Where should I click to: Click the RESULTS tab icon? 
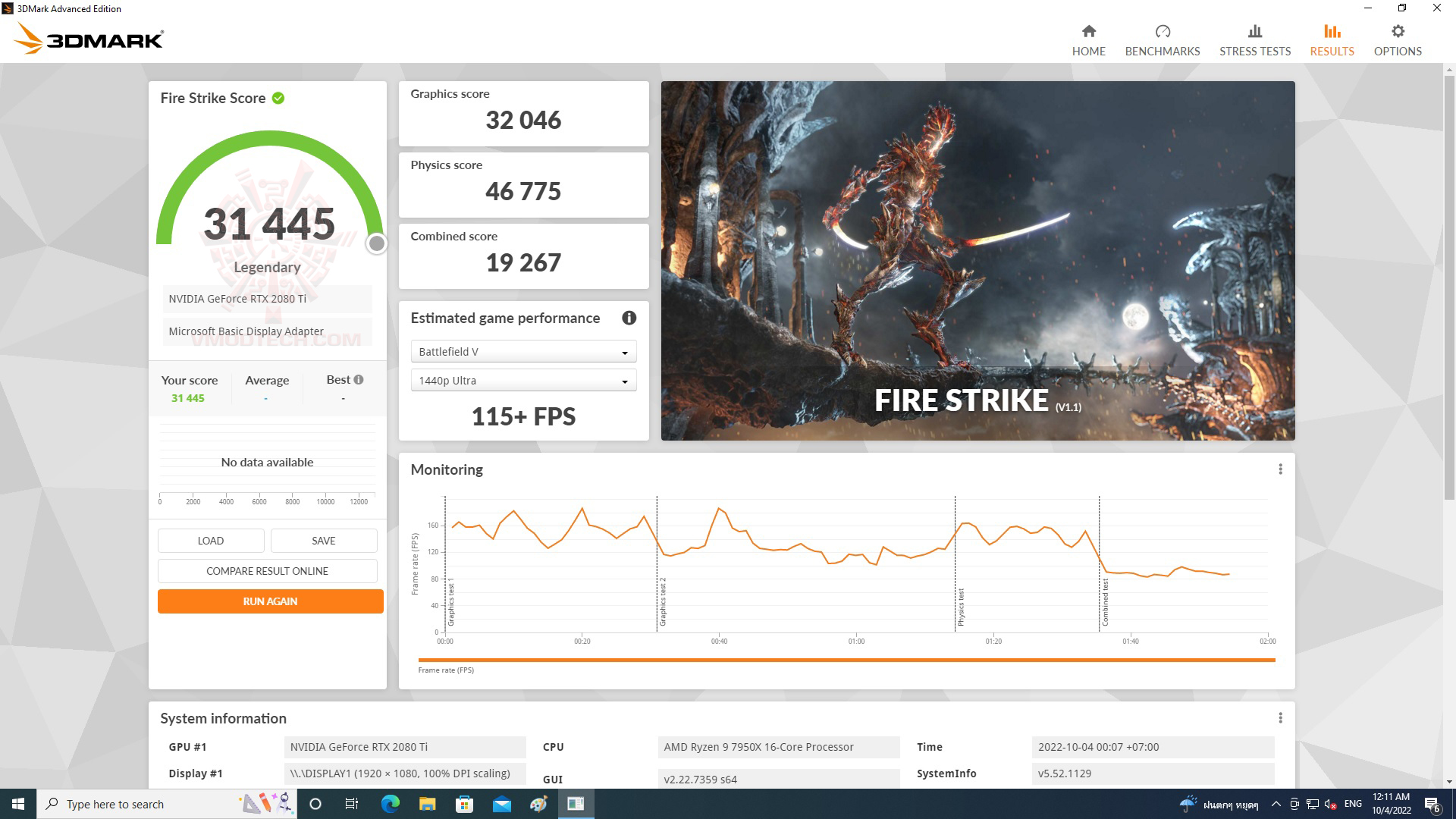click(x=1329, y=31)
